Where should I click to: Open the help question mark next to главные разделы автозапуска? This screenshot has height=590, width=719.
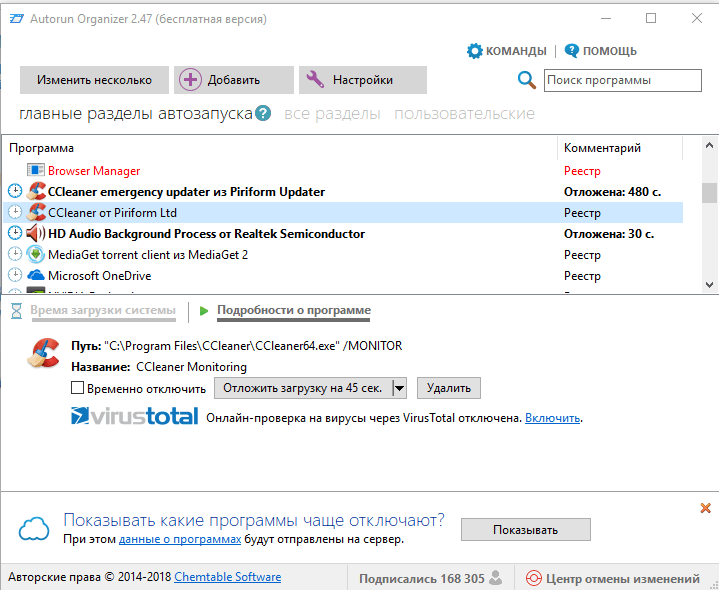(x=263, y=113)
